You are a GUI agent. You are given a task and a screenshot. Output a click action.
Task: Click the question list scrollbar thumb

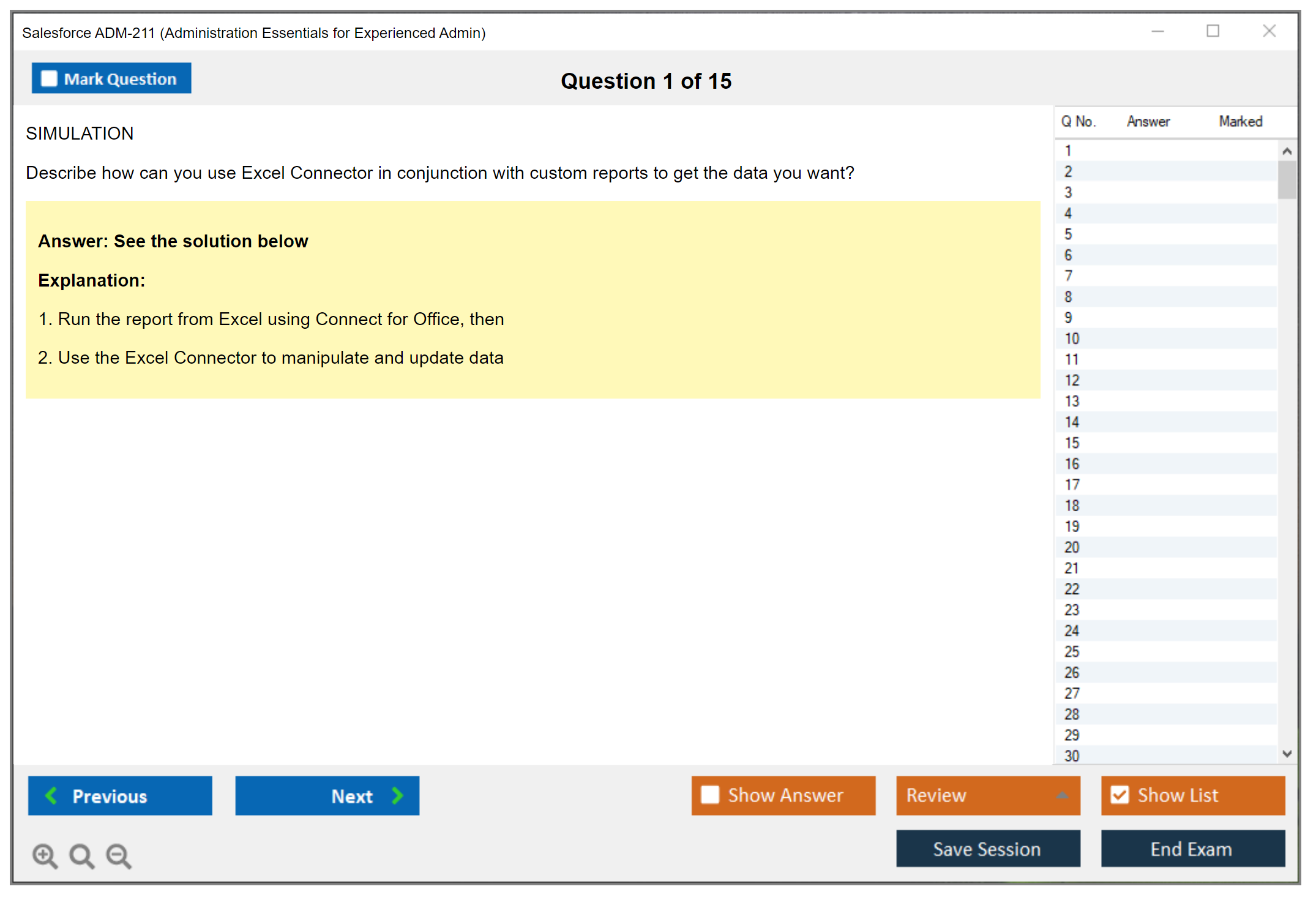[x=1287, y=180]
